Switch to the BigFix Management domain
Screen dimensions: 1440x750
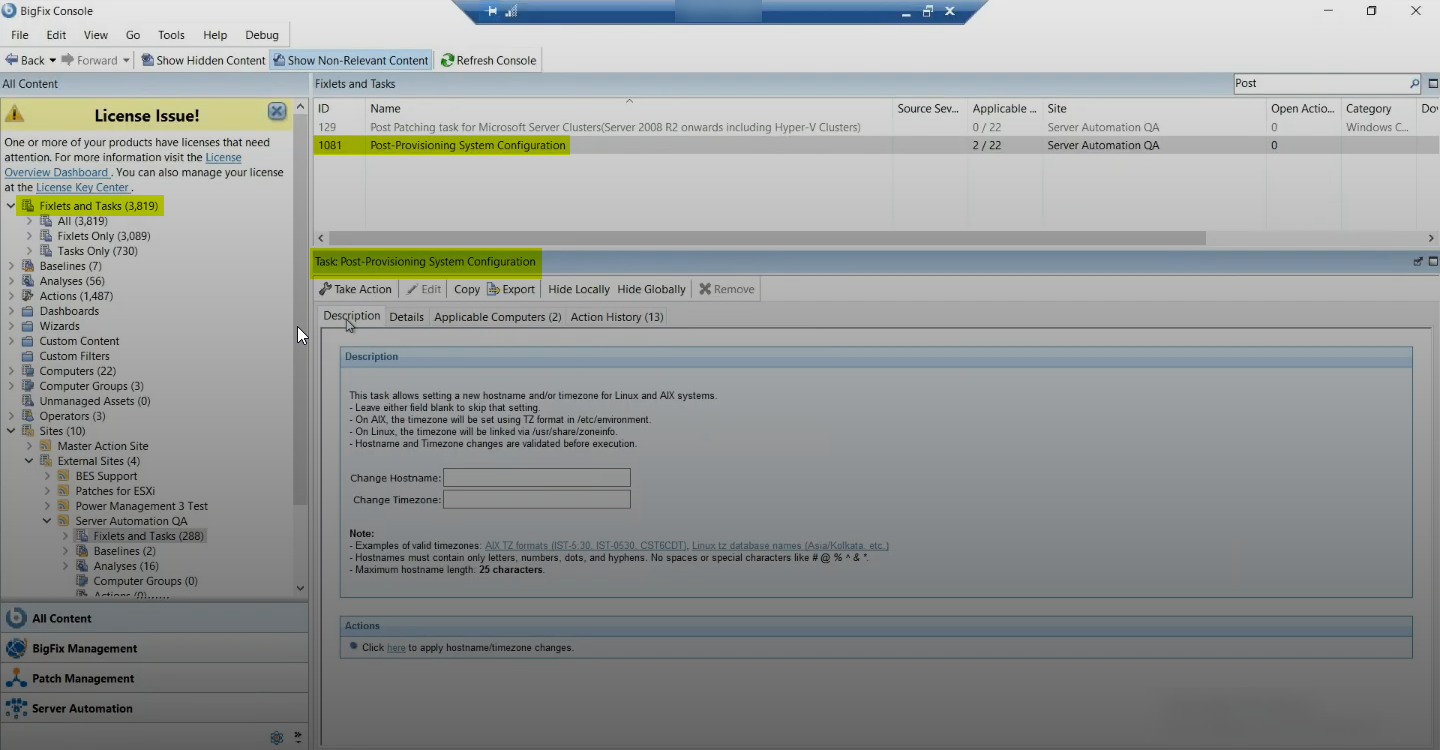click(154, 648)
